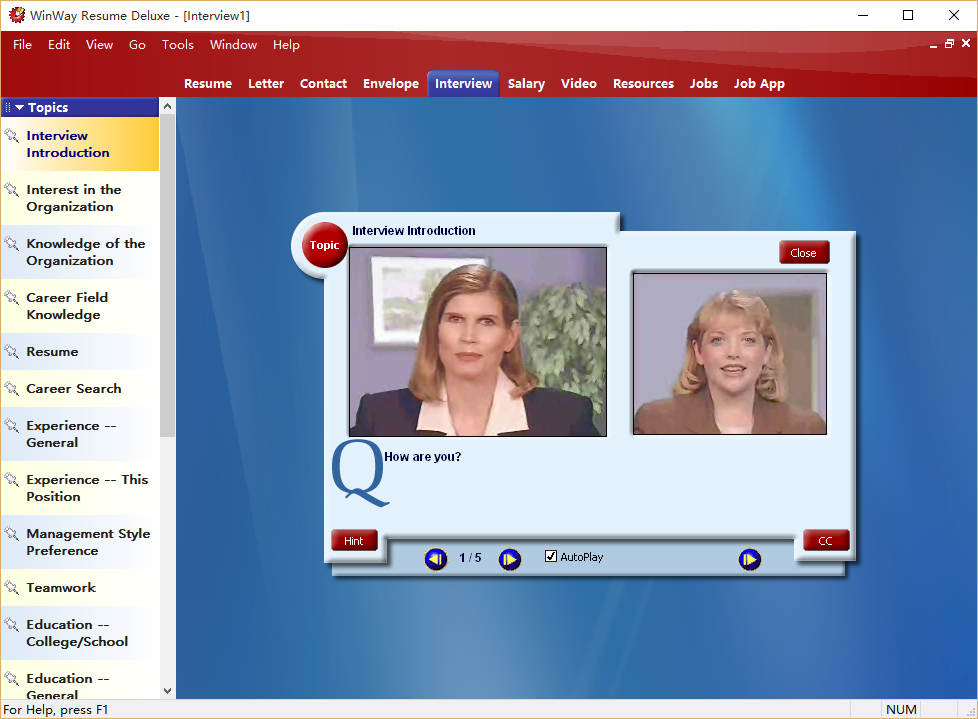Switch to the Salary tab
978x719 pixels.
tap(526, 84)
